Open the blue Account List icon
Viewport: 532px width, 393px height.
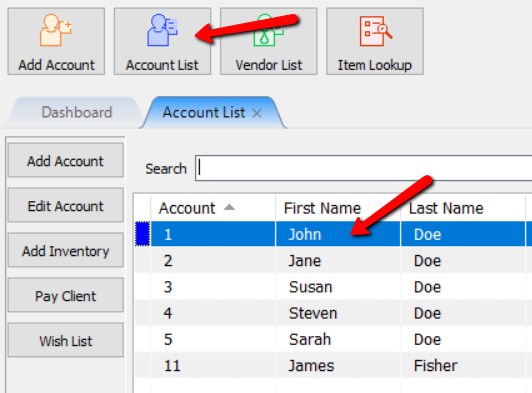162,30
